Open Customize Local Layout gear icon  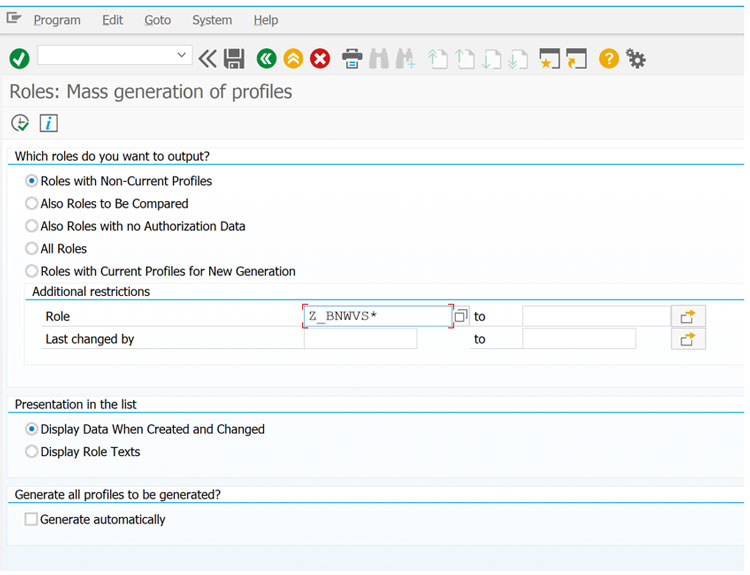pyautogui.click(x=635, y=59)
